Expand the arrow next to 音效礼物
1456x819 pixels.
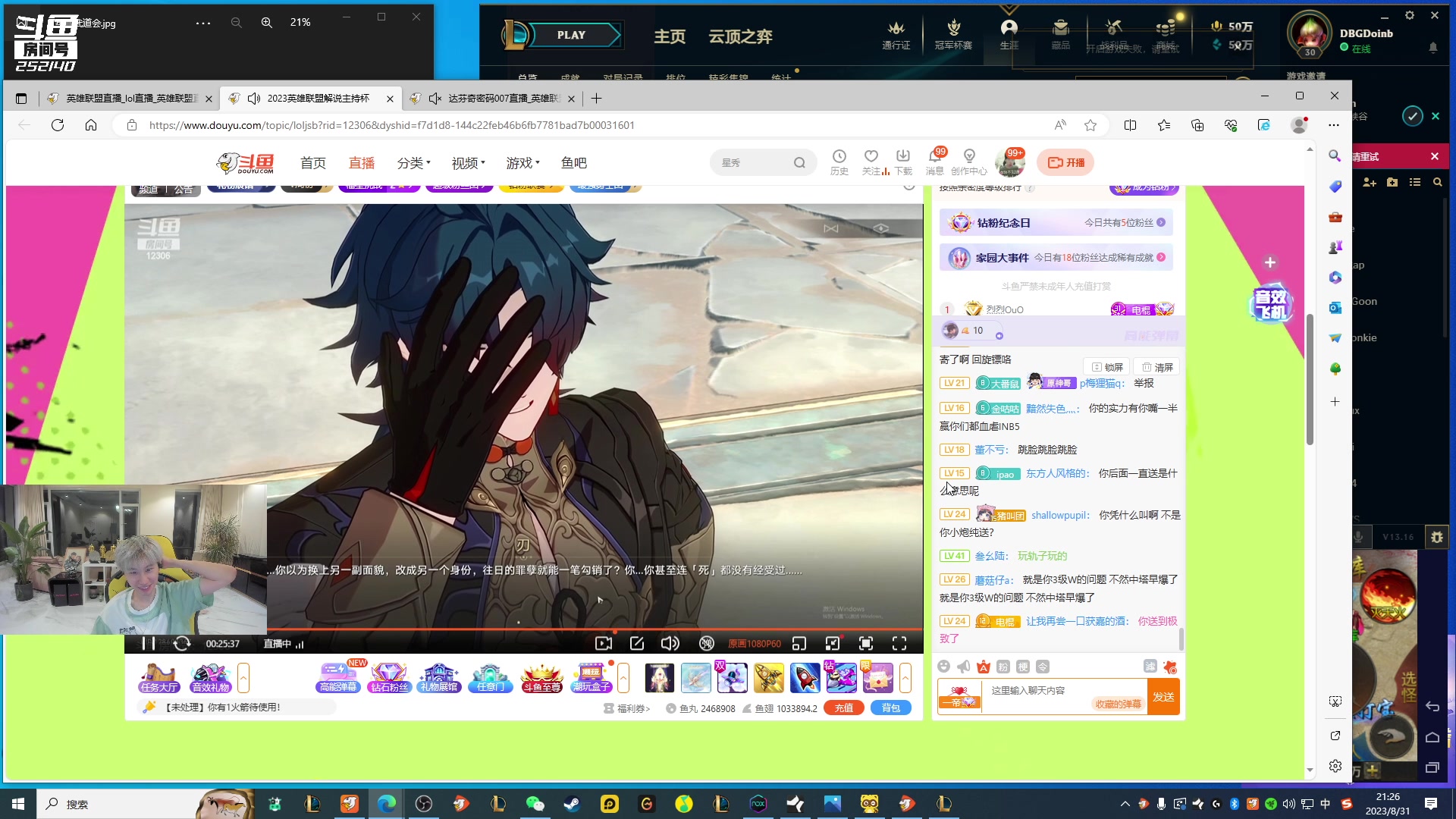[243, 678]
